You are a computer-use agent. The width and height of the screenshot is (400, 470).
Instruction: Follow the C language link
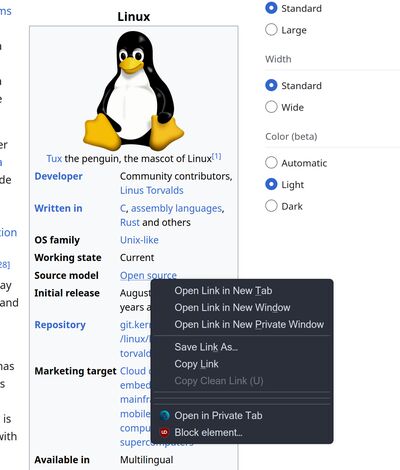tap(123, 208)
